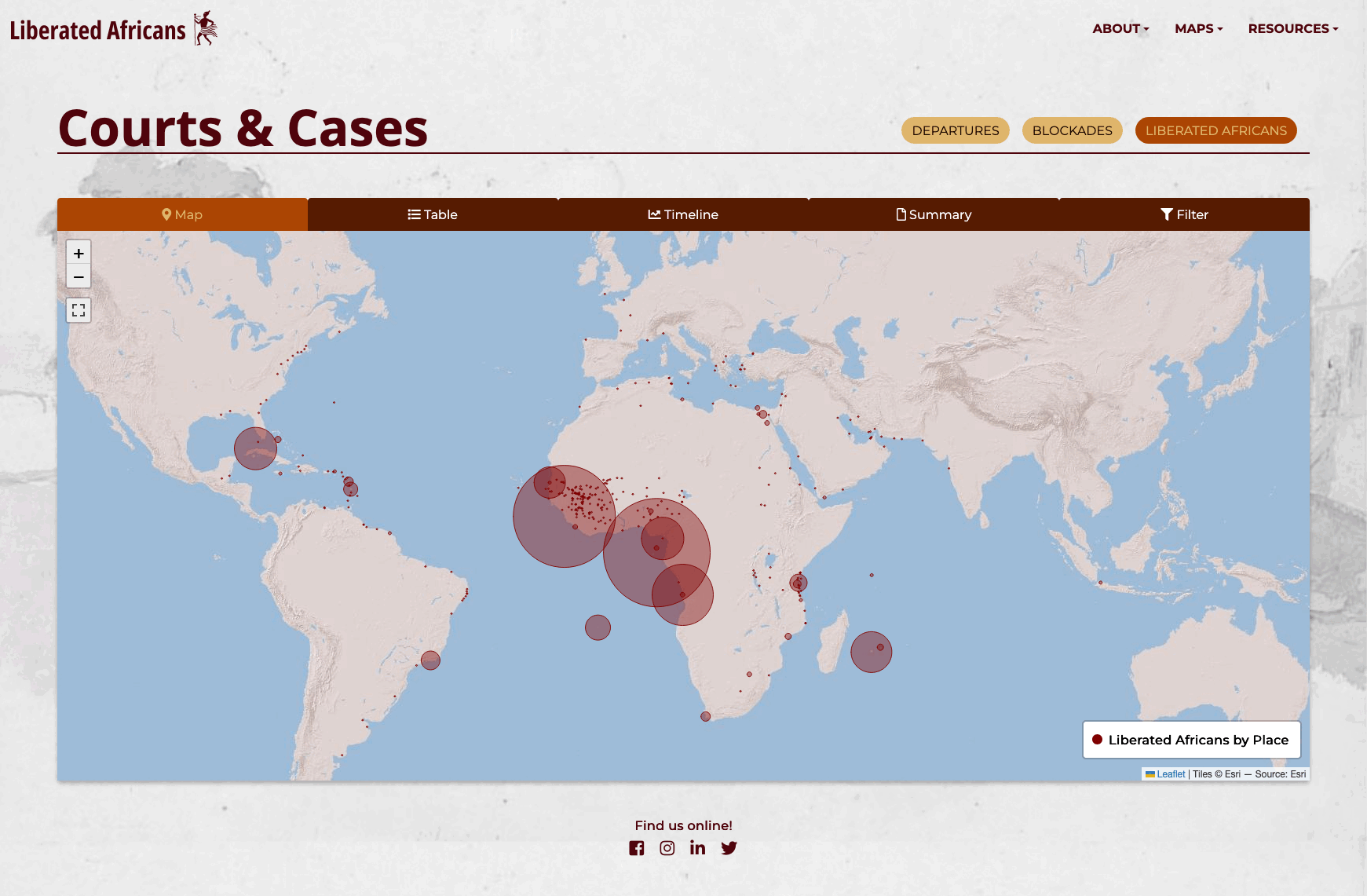This screenshot has width=1367, height=896.
Task: Zoom out of the map
Action: 79,276
